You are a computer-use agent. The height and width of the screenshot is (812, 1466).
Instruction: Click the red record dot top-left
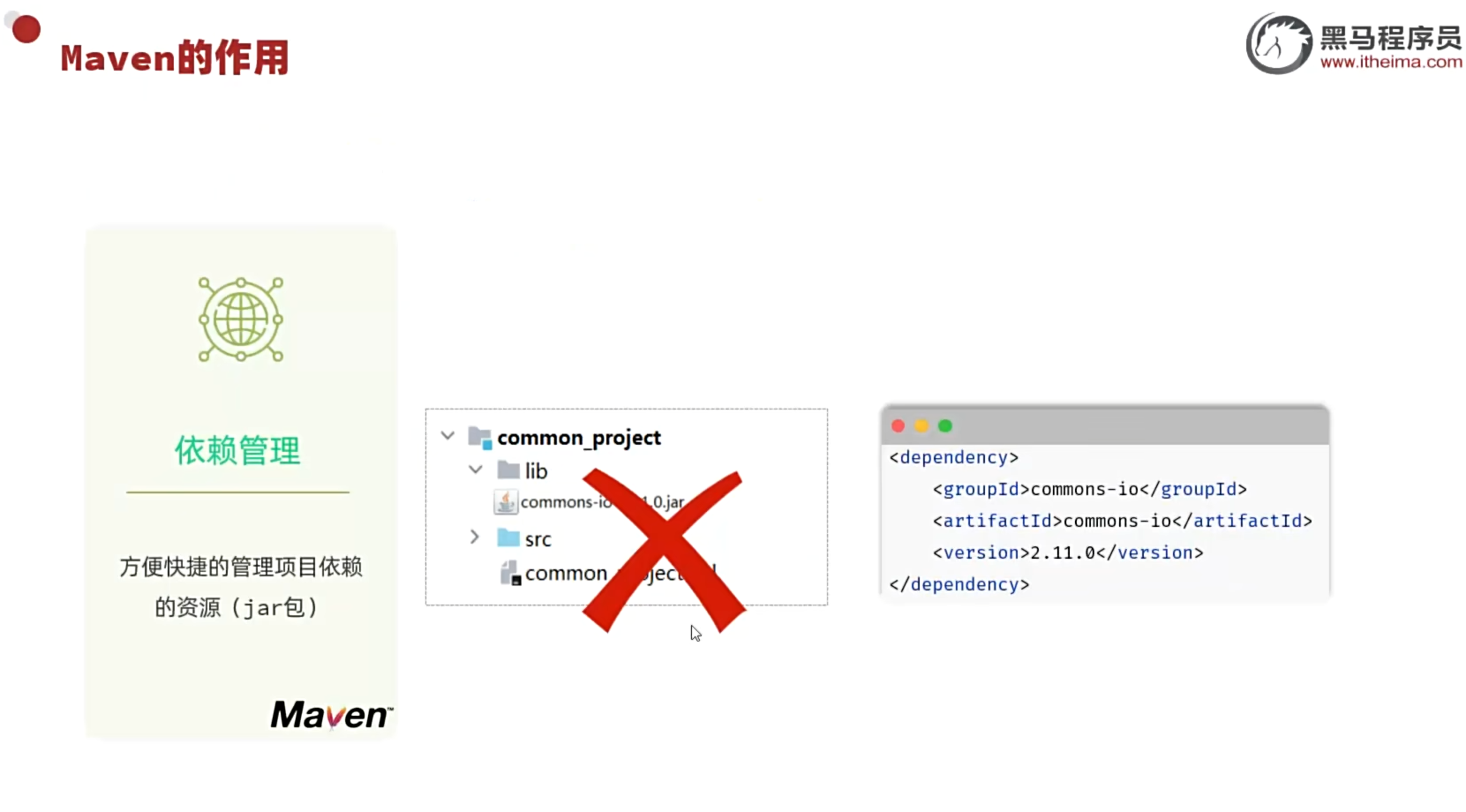[26, 29]
